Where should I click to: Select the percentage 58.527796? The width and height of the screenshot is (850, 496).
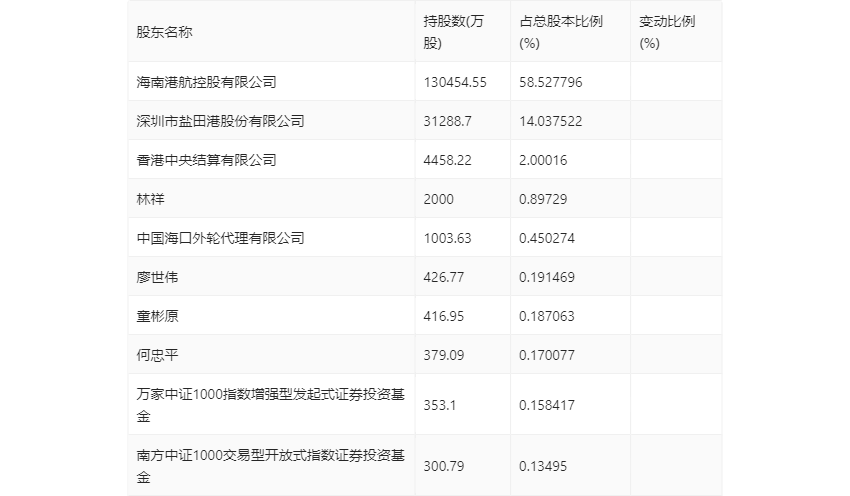[x=550, y=82]
